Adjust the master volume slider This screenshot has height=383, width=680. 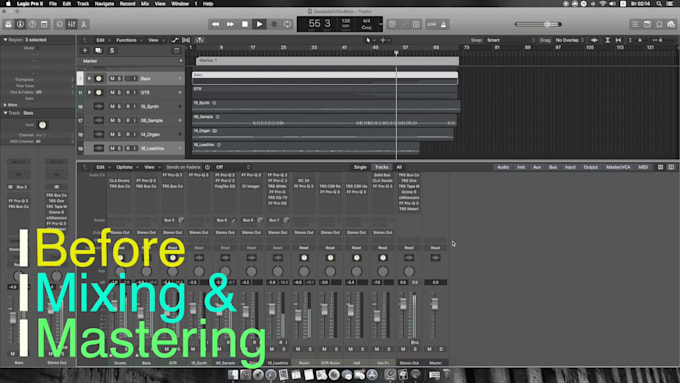(538, 24)
